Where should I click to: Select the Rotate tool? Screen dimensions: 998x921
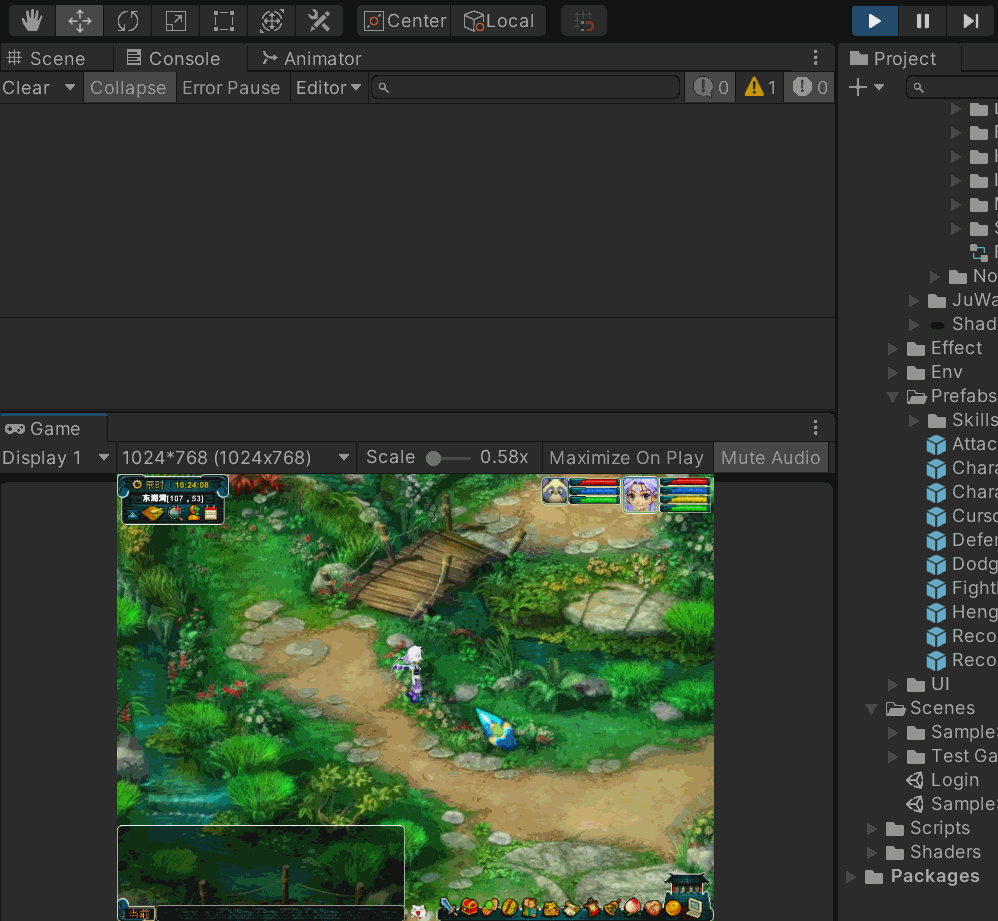click(x=128, y=21)
